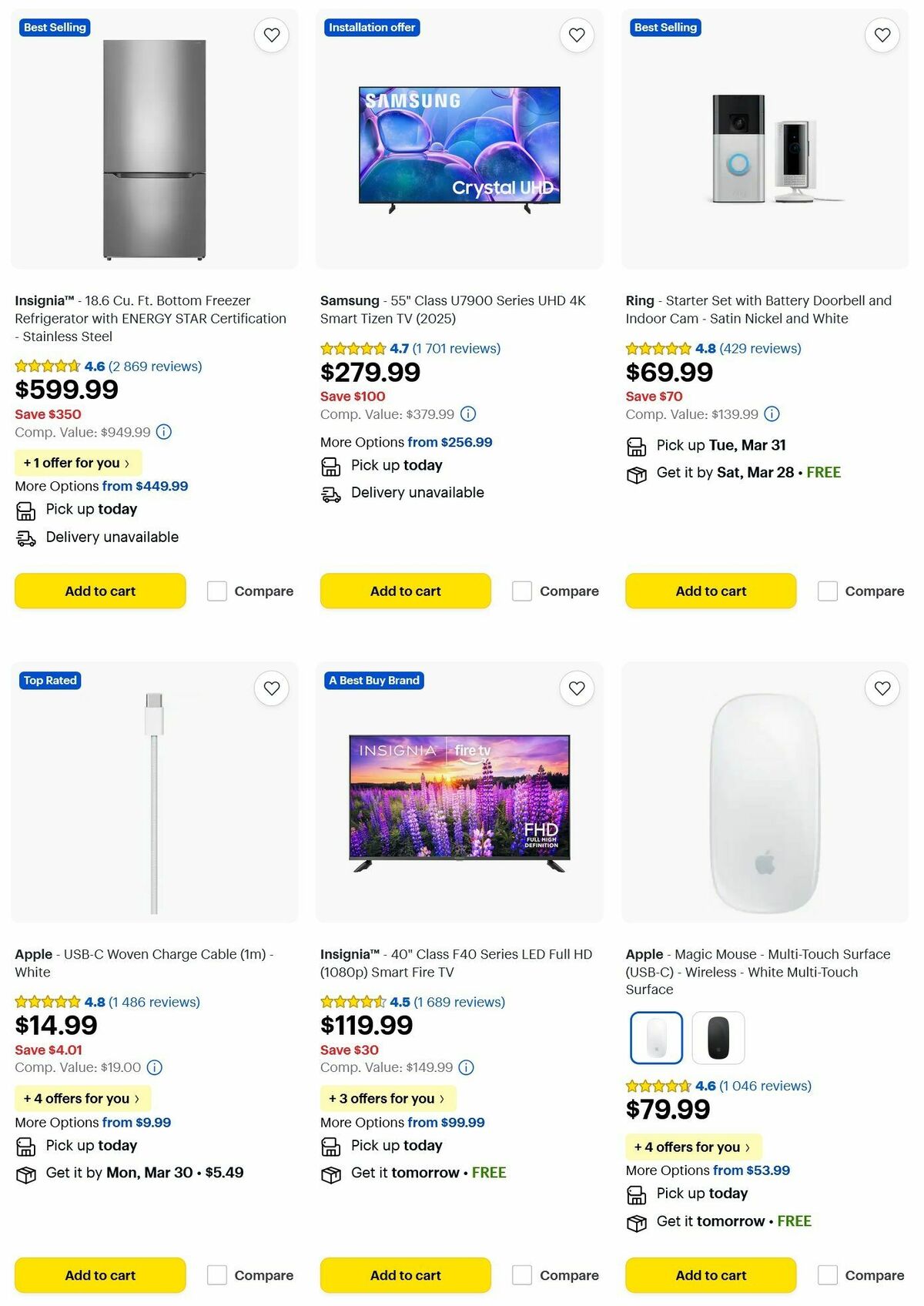The height and width of the screenshot is (1306, 924).
Task: Click the info icon next to the Ring's comp value
Action: [772, 414]
